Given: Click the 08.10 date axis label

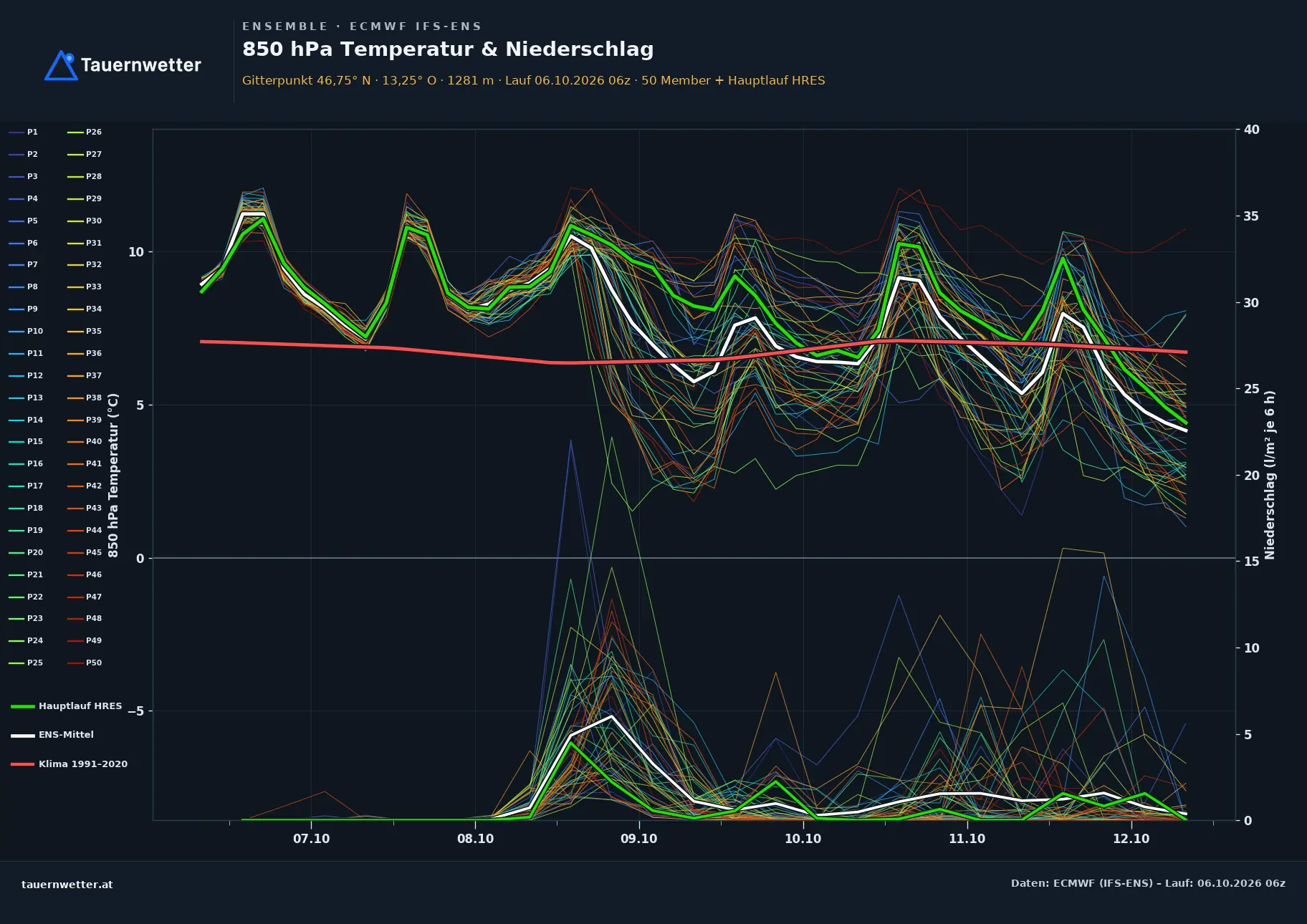Looking at the screenshot, I should point(476,839).
